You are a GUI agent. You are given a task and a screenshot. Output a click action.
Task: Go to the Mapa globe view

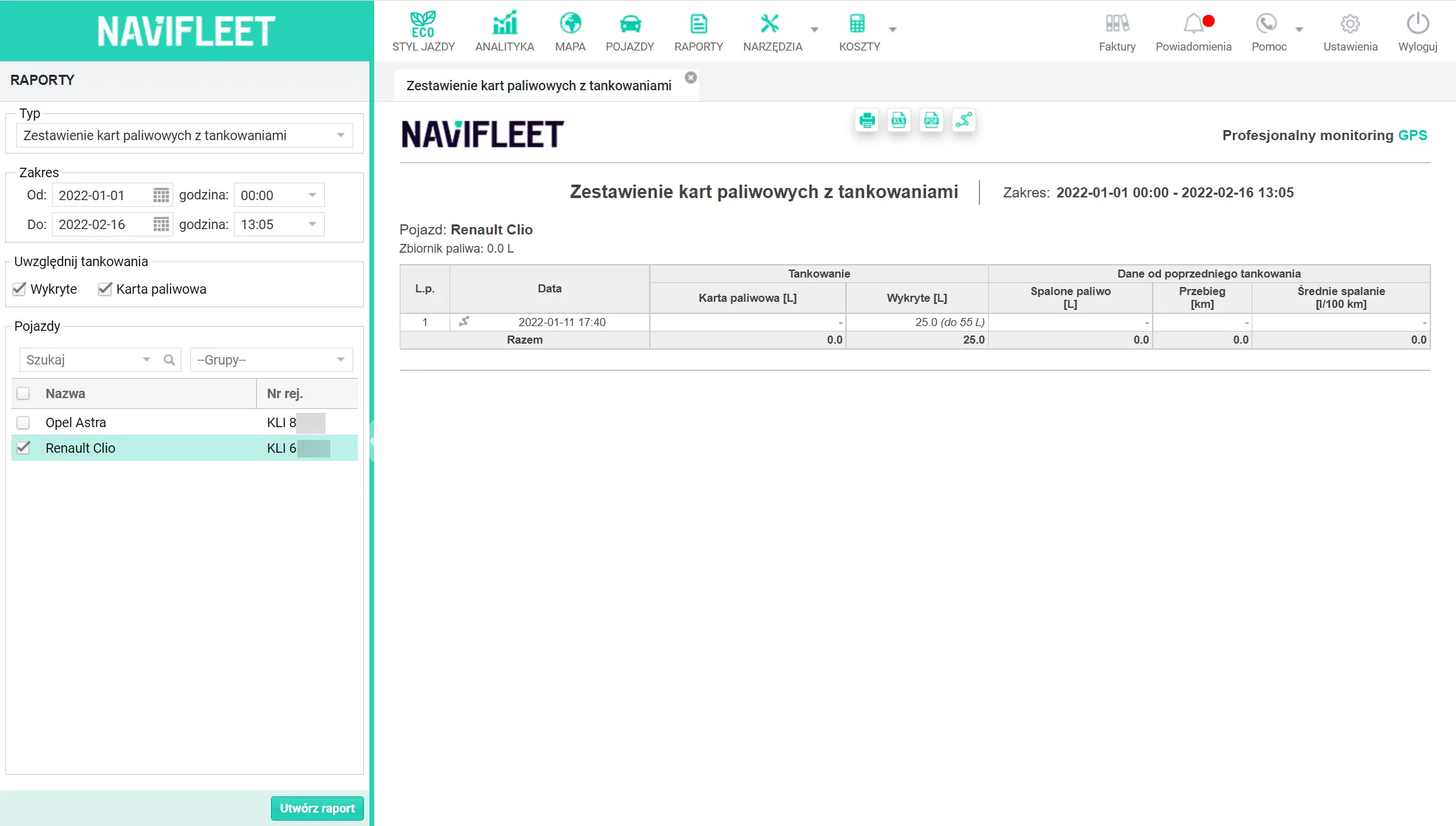[570, 32]
